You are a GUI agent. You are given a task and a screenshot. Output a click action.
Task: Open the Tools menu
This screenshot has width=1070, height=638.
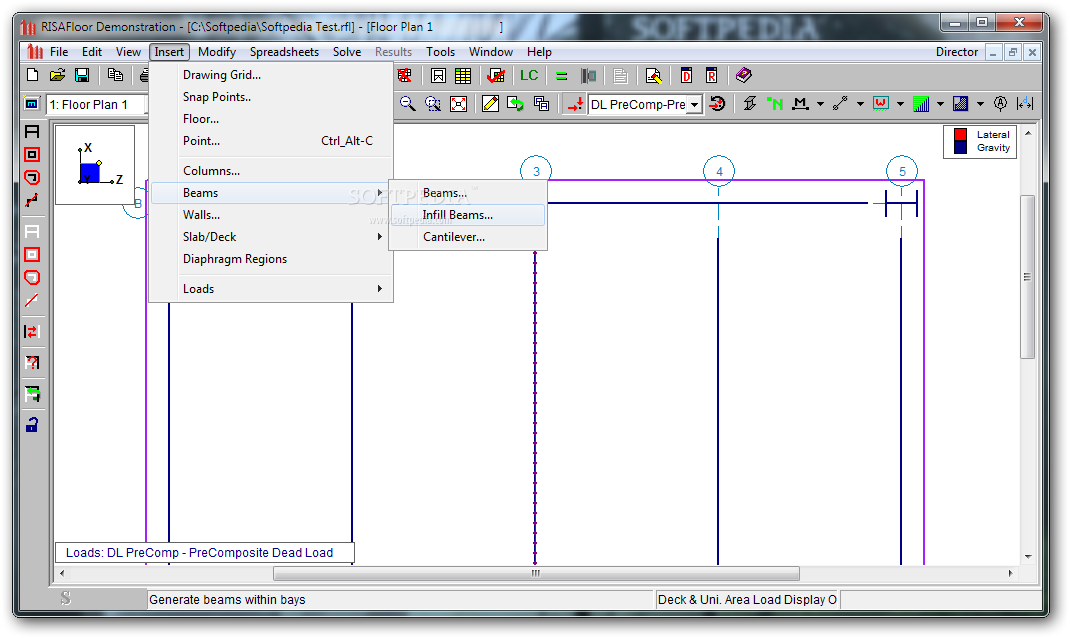(x=440, y=52)
